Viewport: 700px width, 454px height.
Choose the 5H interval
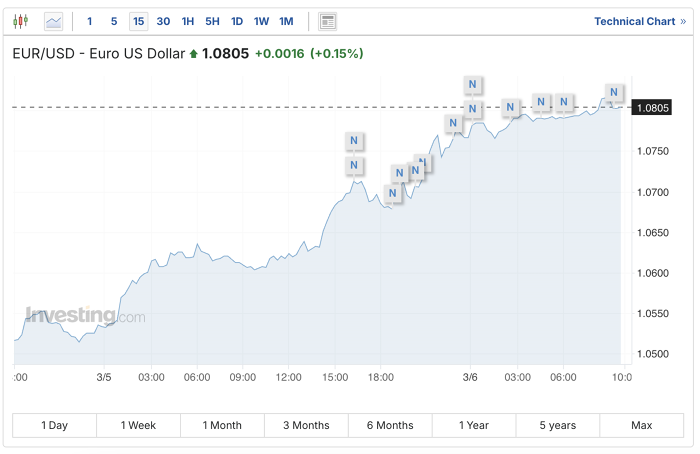212,21
